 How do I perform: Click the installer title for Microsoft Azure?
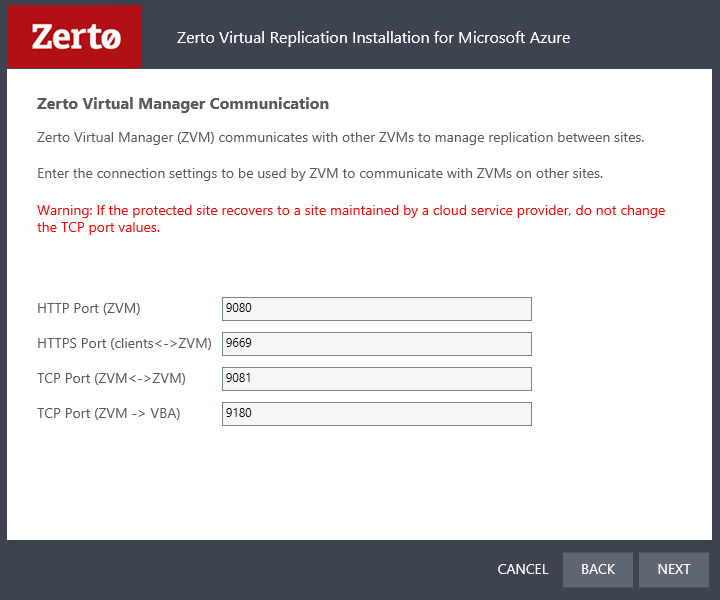[x=373, y=38]
